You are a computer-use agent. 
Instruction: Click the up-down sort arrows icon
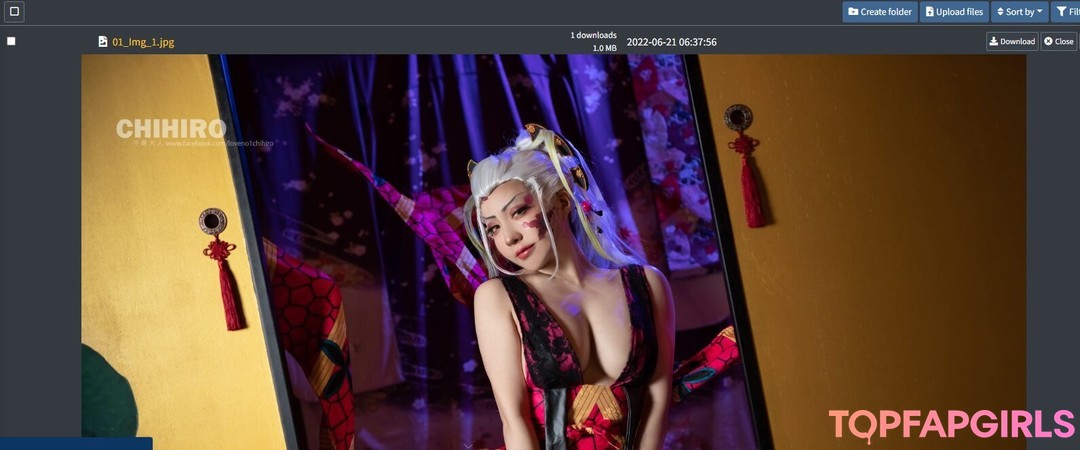coord(1000,12)
